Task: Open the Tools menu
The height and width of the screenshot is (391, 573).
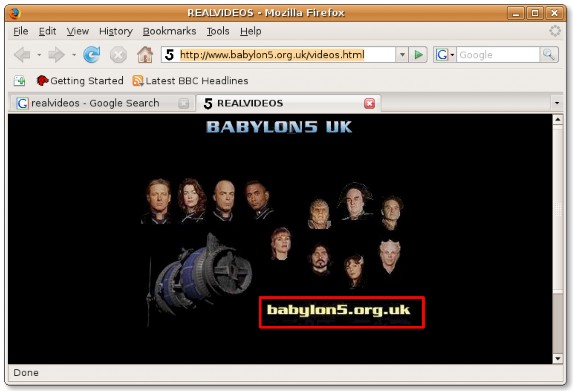Action: 218,31
